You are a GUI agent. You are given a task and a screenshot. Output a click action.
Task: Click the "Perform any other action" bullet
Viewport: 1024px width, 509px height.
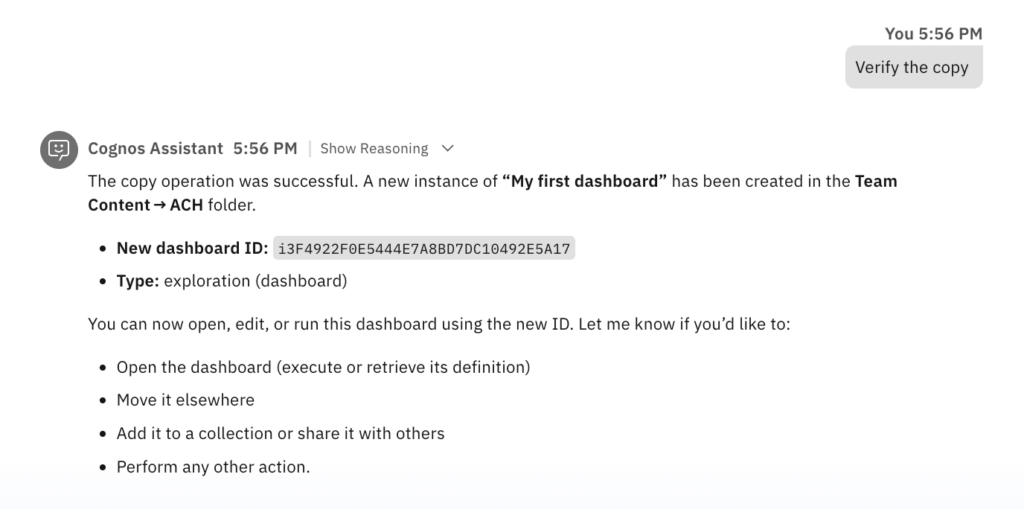[x=213, y=466]
